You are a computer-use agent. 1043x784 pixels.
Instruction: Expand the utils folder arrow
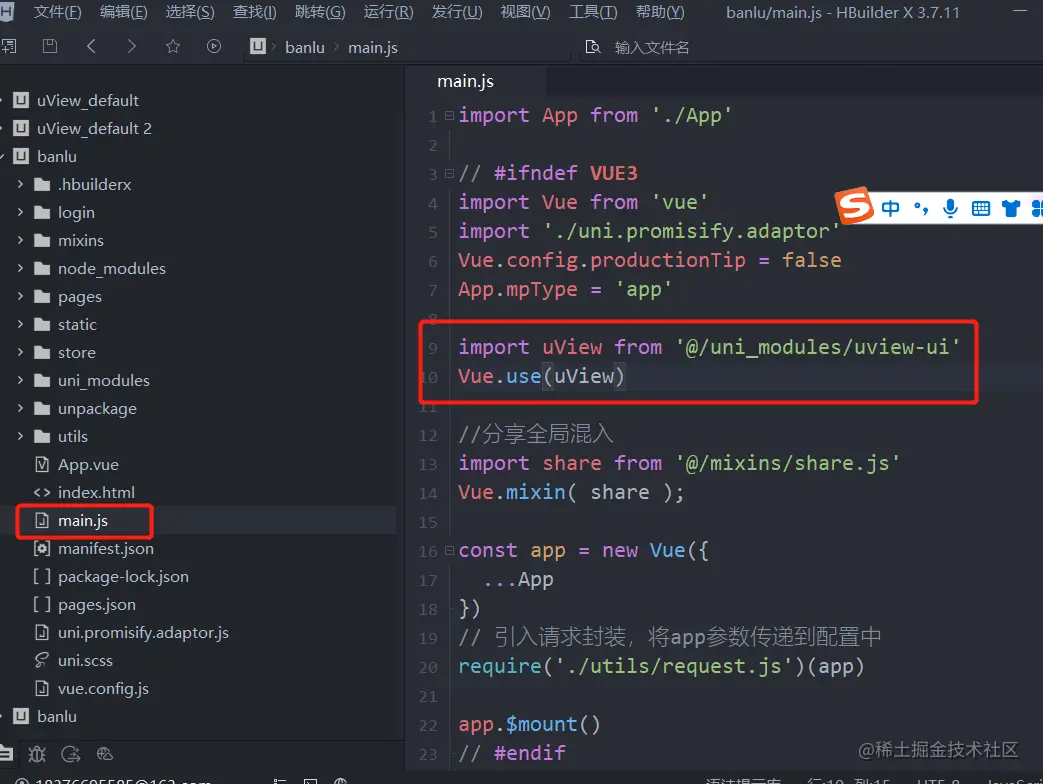pos(20,436)
